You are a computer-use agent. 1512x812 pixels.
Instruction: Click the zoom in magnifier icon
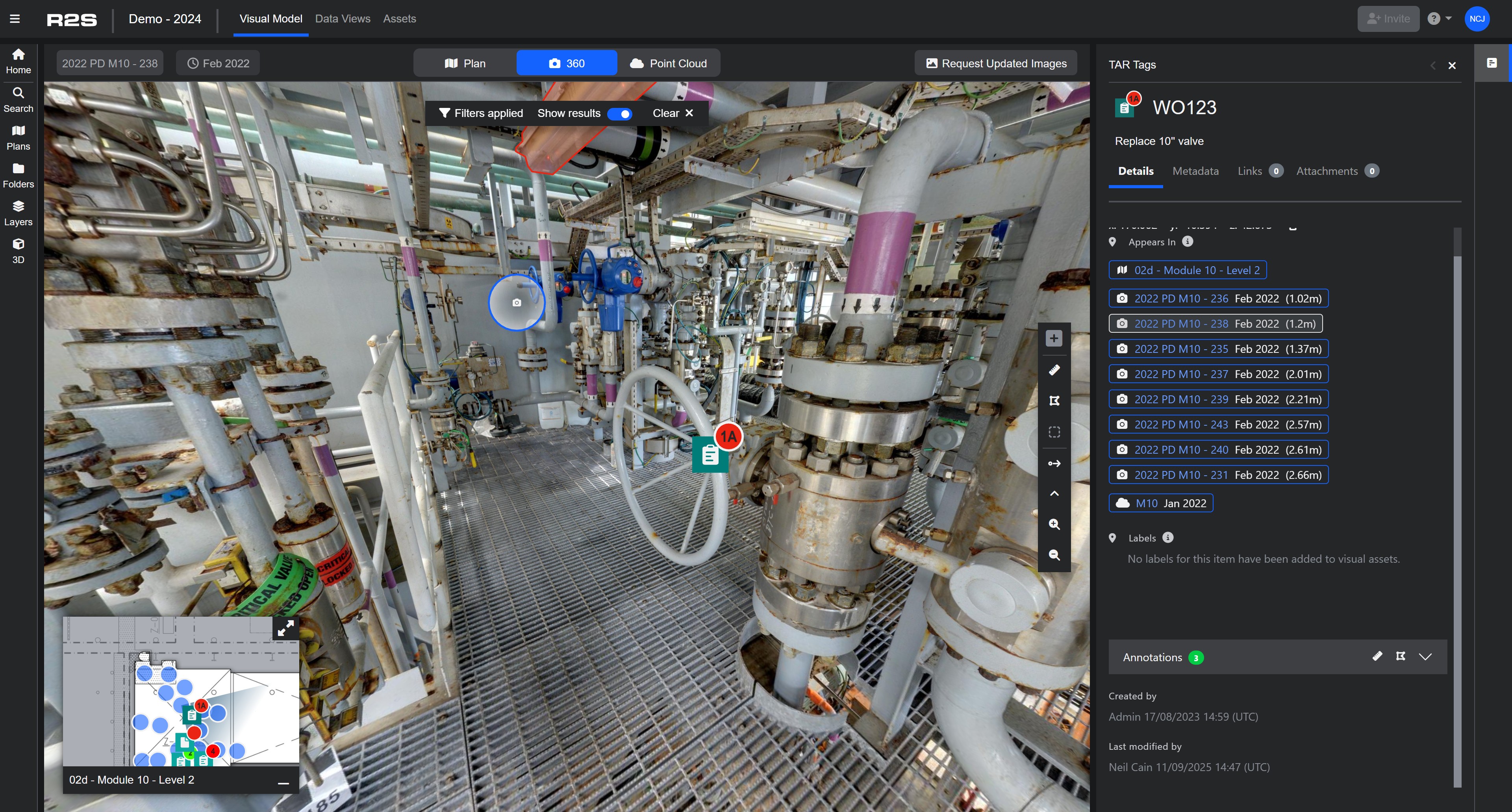[1054, 524]
